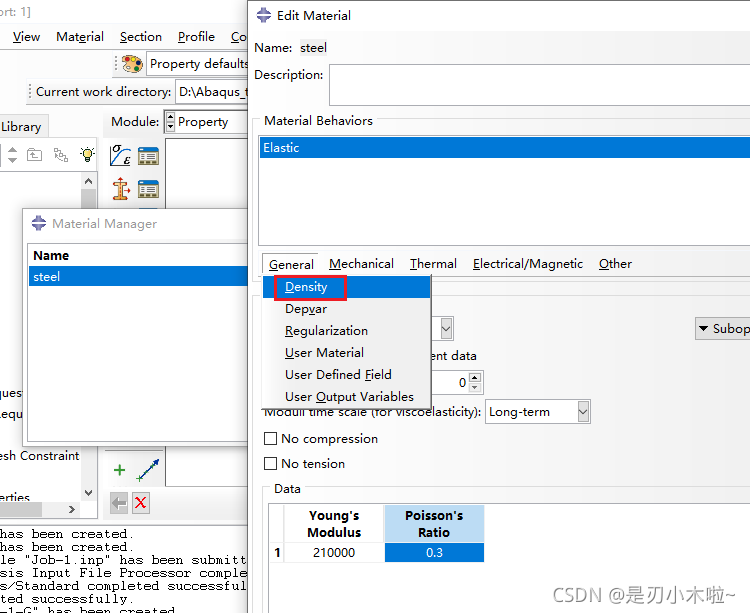Click the Create Section beam icon
Viewport: 750px width, 613px height.
coord(121,189)
